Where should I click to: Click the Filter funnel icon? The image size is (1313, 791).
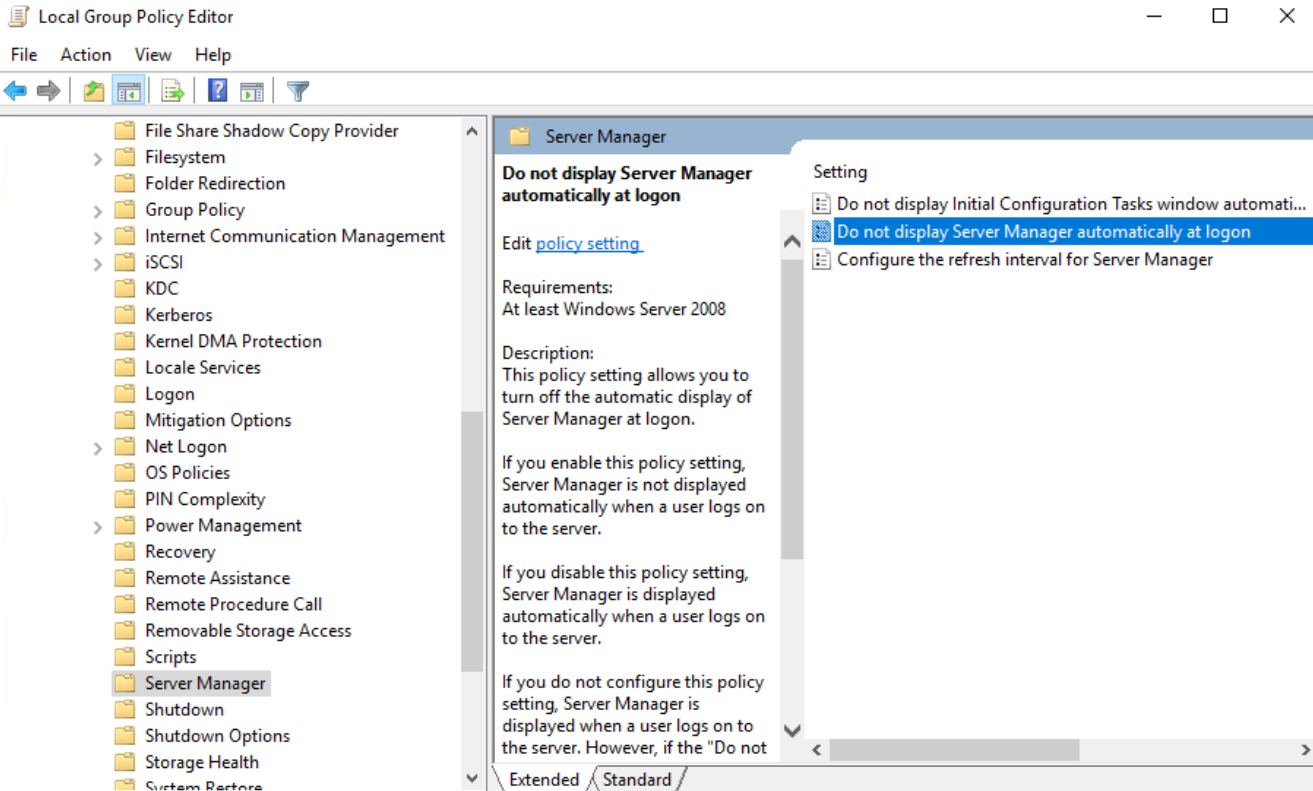pyautogui.click(x=297, y=92)
